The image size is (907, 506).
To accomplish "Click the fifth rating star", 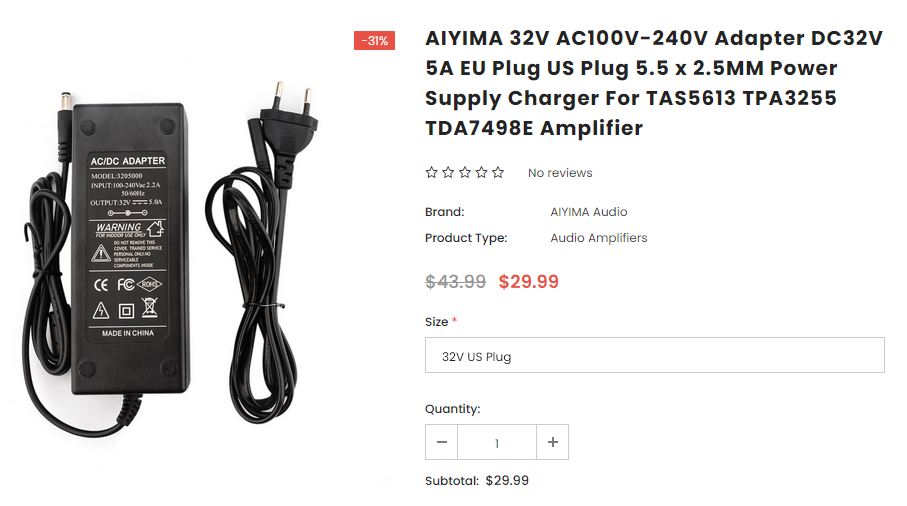I will (x=498, y=172).
